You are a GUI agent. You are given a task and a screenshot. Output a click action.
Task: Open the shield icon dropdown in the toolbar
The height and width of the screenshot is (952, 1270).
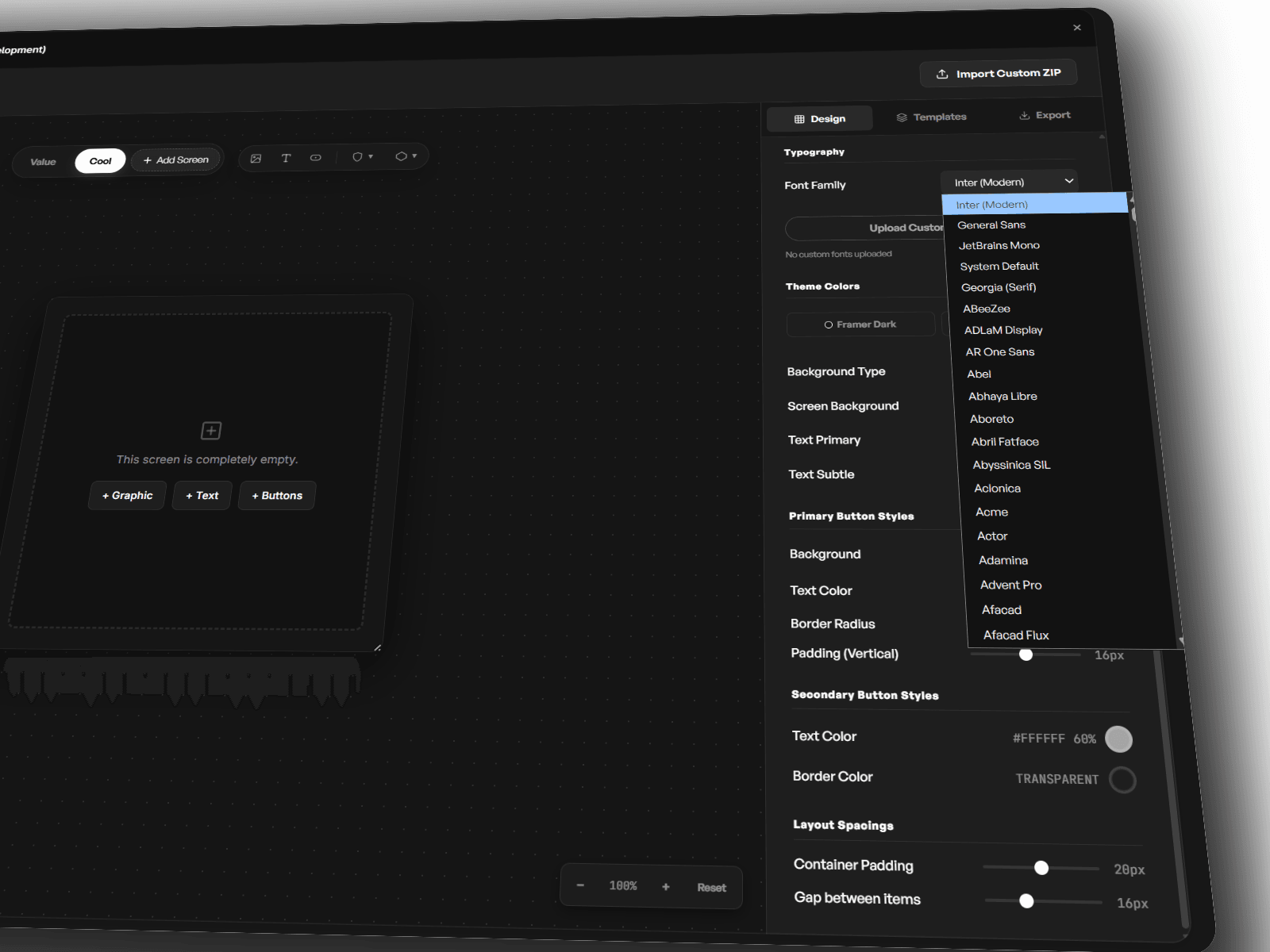[x=362, y=157]
